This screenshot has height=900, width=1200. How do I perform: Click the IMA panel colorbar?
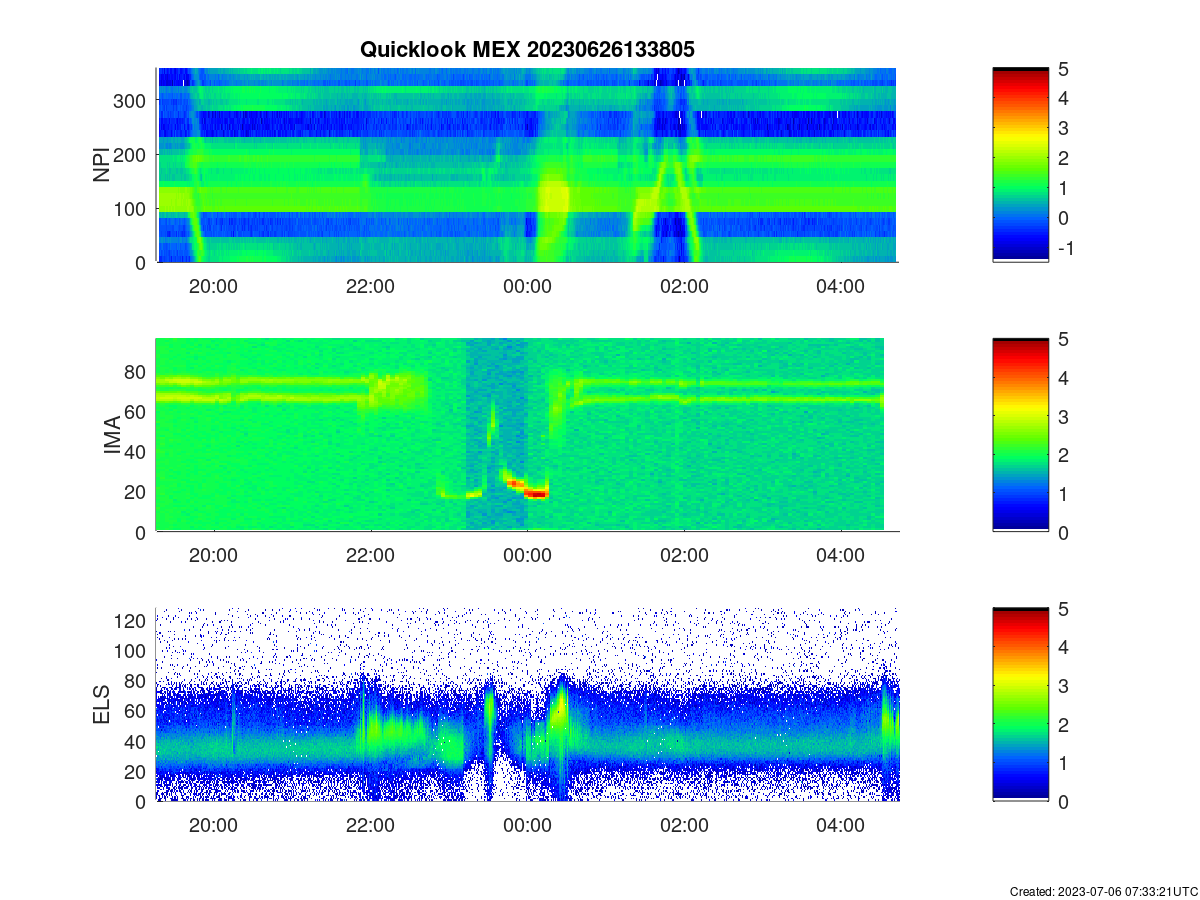[x=1020, y=435]
